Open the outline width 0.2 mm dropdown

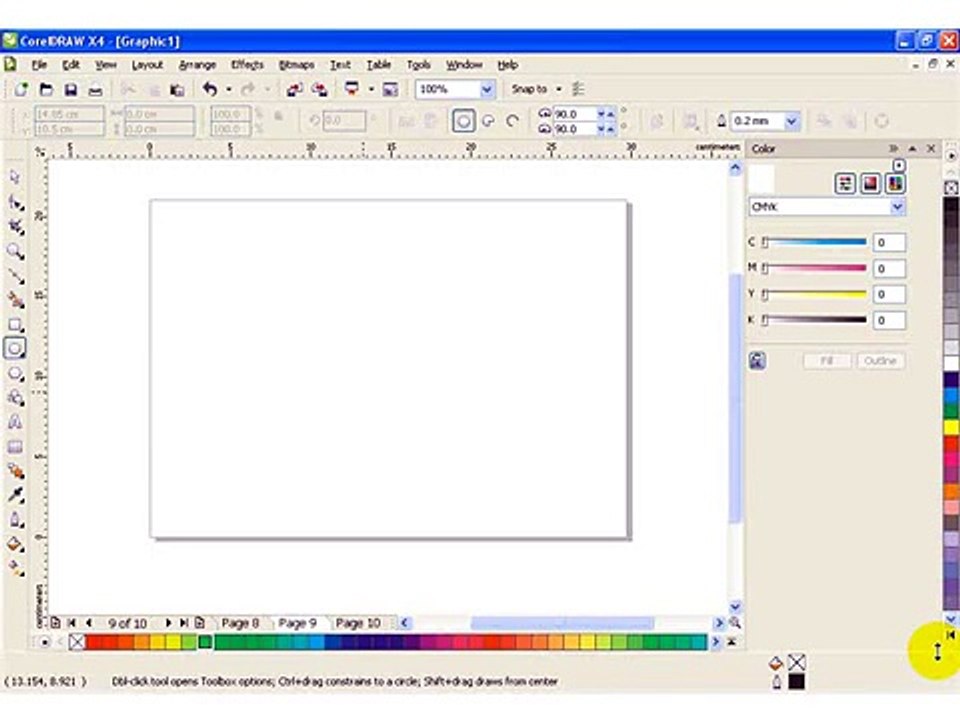click(x=792, y=121)
